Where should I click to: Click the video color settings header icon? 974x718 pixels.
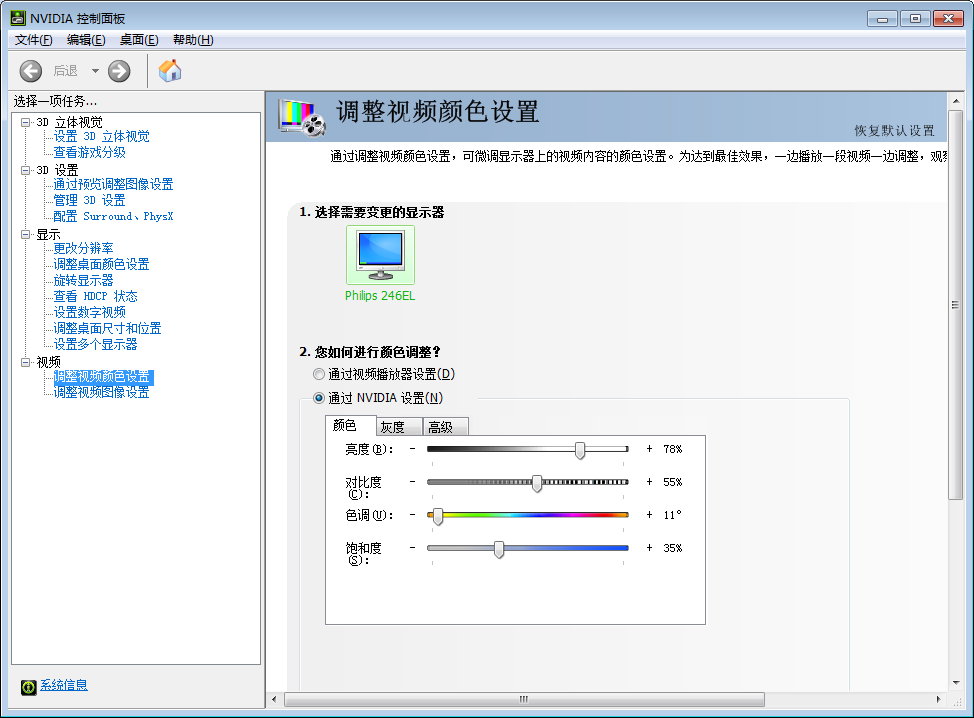(302, 117)
